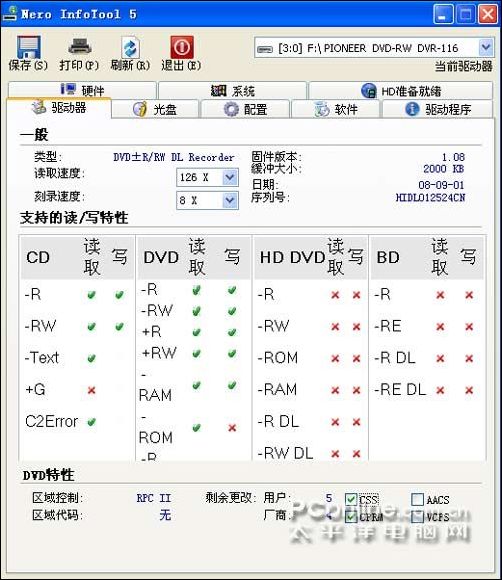Click the Nero InfoTool title bar icon
This screenshot has height=580, width=502.
(x=10, y=13)
